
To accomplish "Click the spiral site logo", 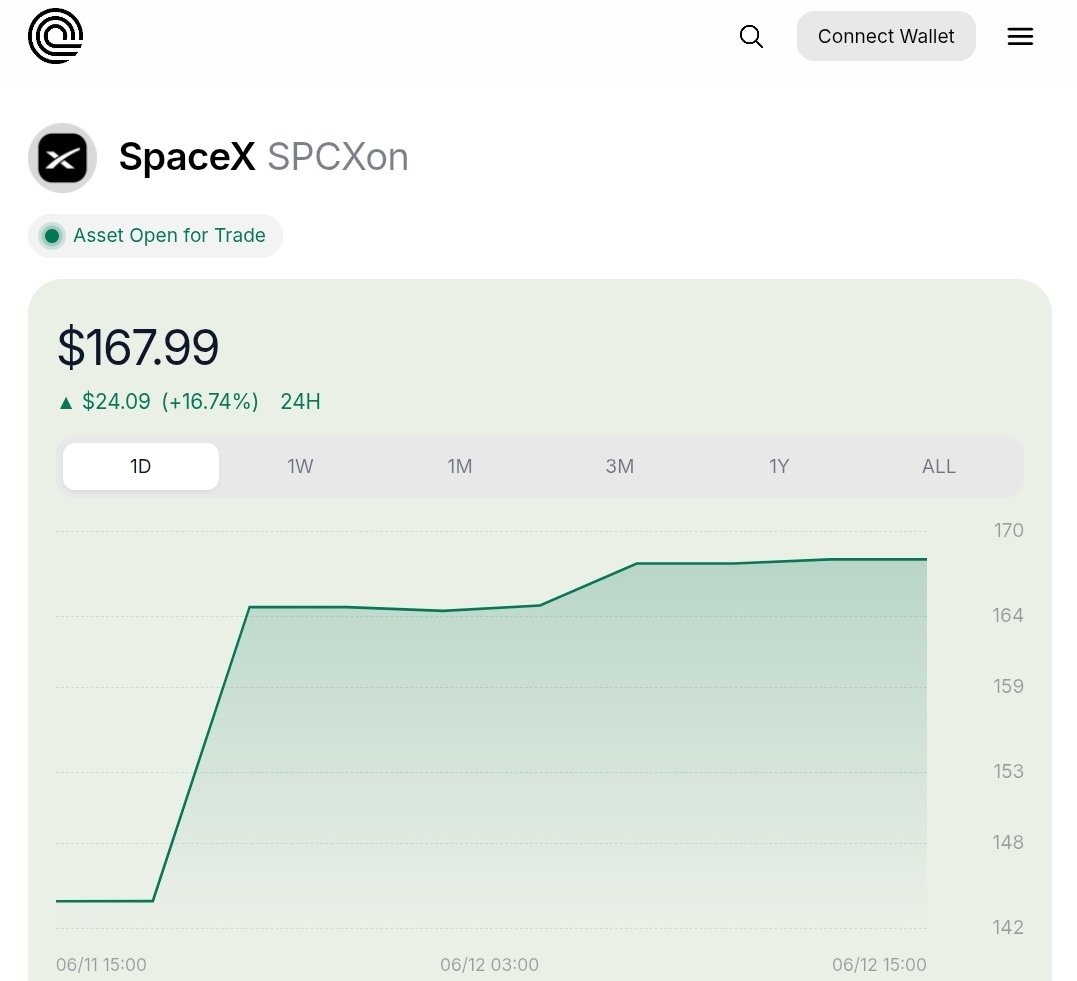I will 56,36.
